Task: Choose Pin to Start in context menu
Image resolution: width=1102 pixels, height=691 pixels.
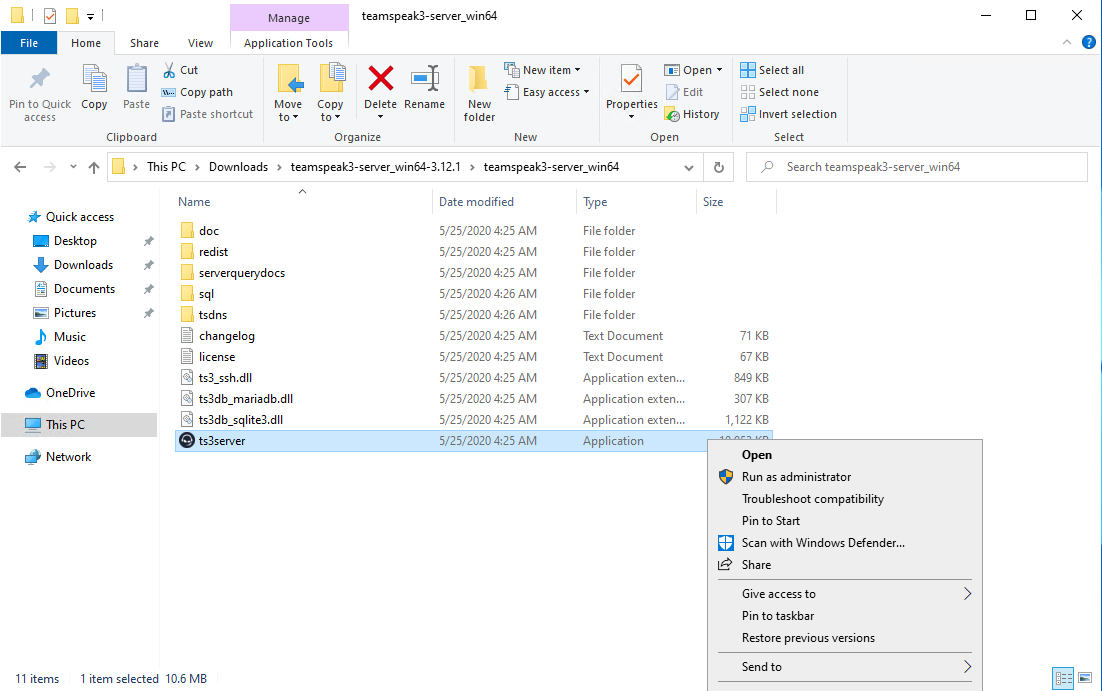Action: 845,521
